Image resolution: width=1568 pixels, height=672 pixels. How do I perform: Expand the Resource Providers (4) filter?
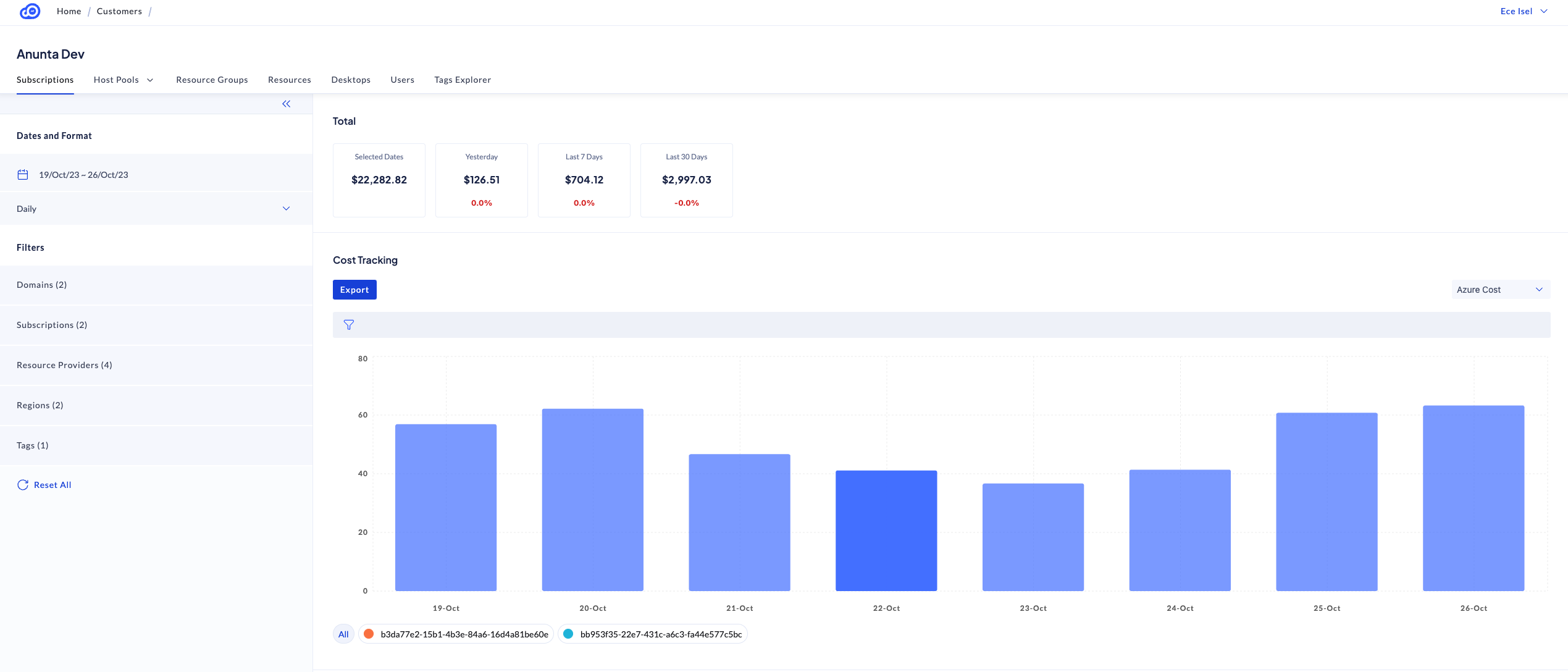click(64, 365)
